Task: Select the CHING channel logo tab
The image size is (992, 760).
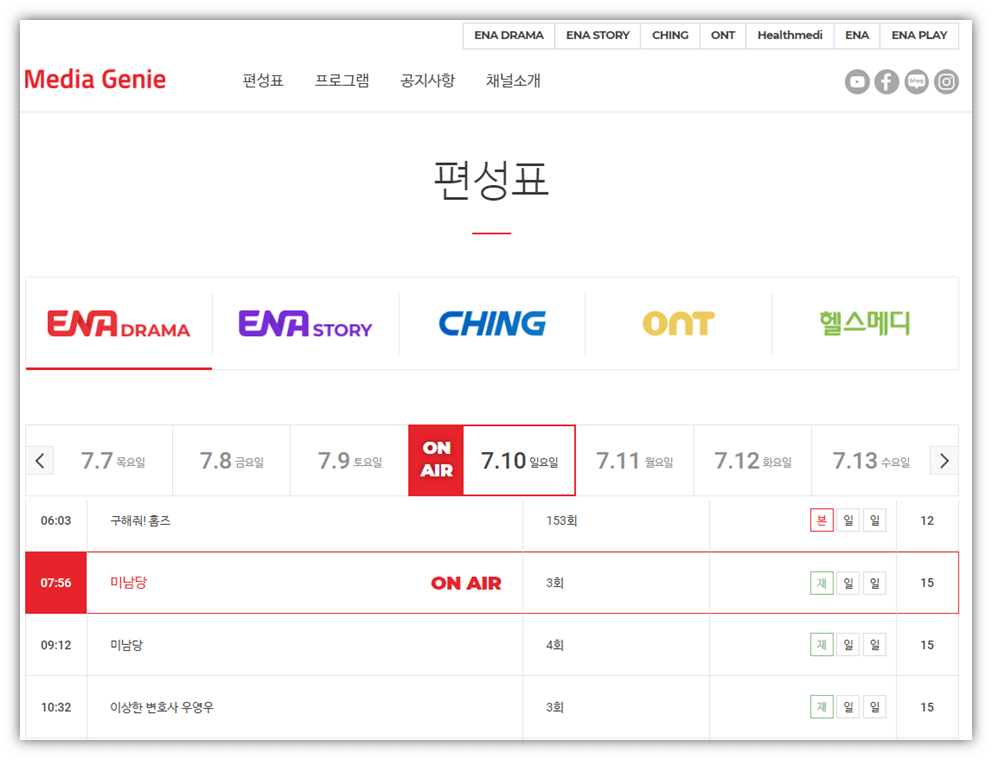Action: [x=492, y=323]
